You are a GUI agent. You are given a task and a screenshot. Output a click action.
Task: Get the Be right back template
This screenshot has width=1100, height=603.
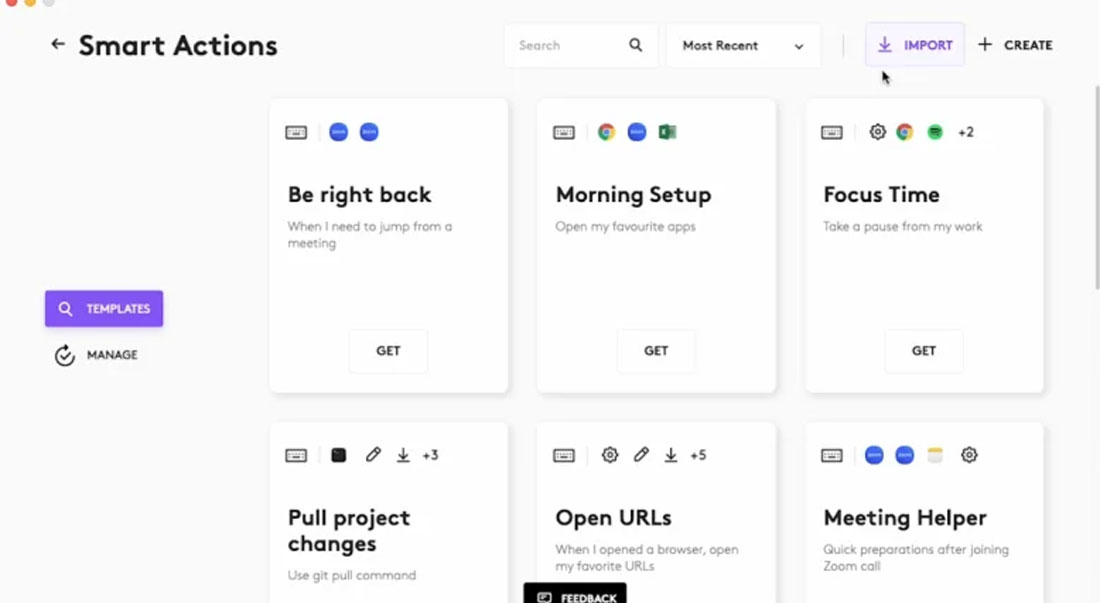click(x=388, y=351)
